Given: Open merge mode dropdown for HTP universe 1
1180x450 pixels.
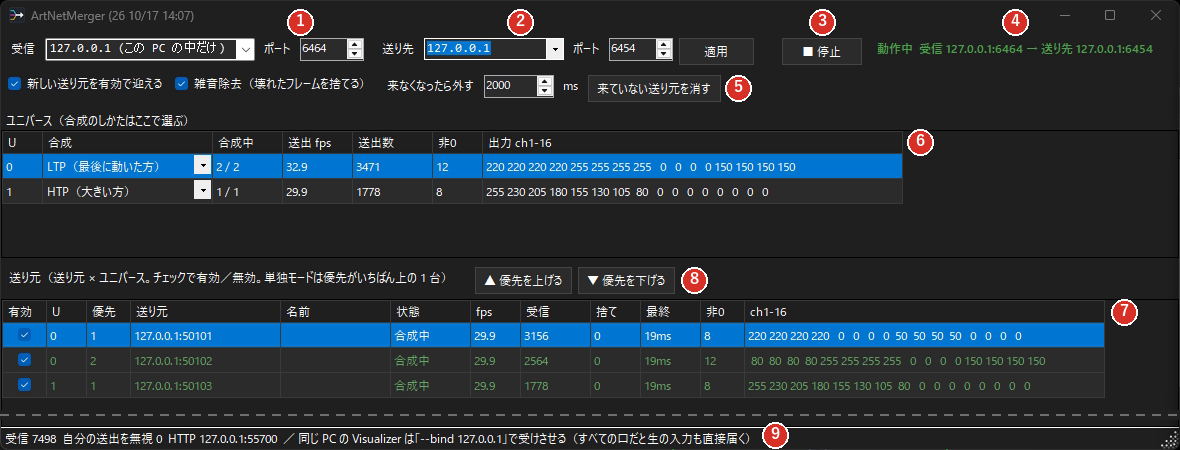Looking at the screenshot, I should (x=202, y=191).
